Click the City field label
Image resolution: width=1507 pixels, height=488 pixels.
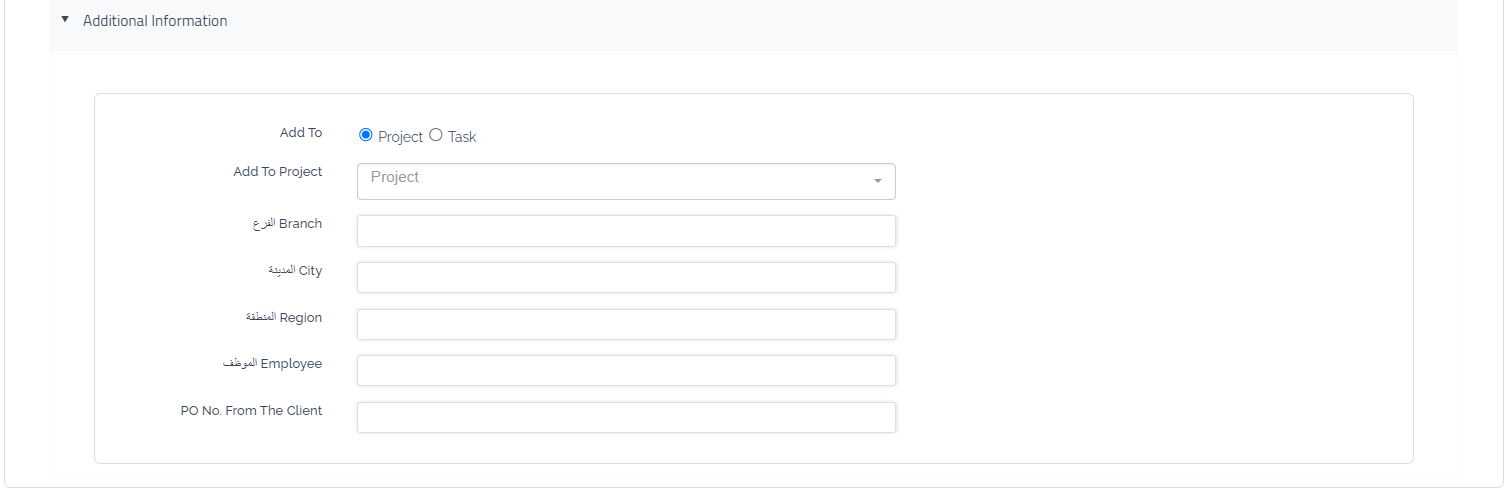[x=295, y=271]
